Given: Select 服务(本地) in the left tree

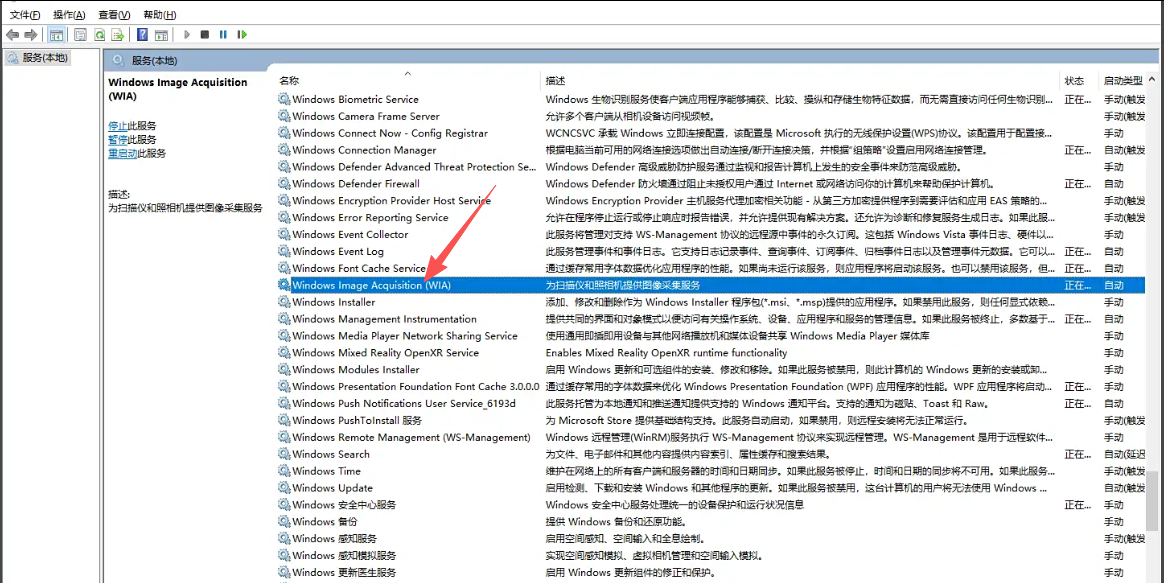Looking at the screenshot, I should point(45,58).
